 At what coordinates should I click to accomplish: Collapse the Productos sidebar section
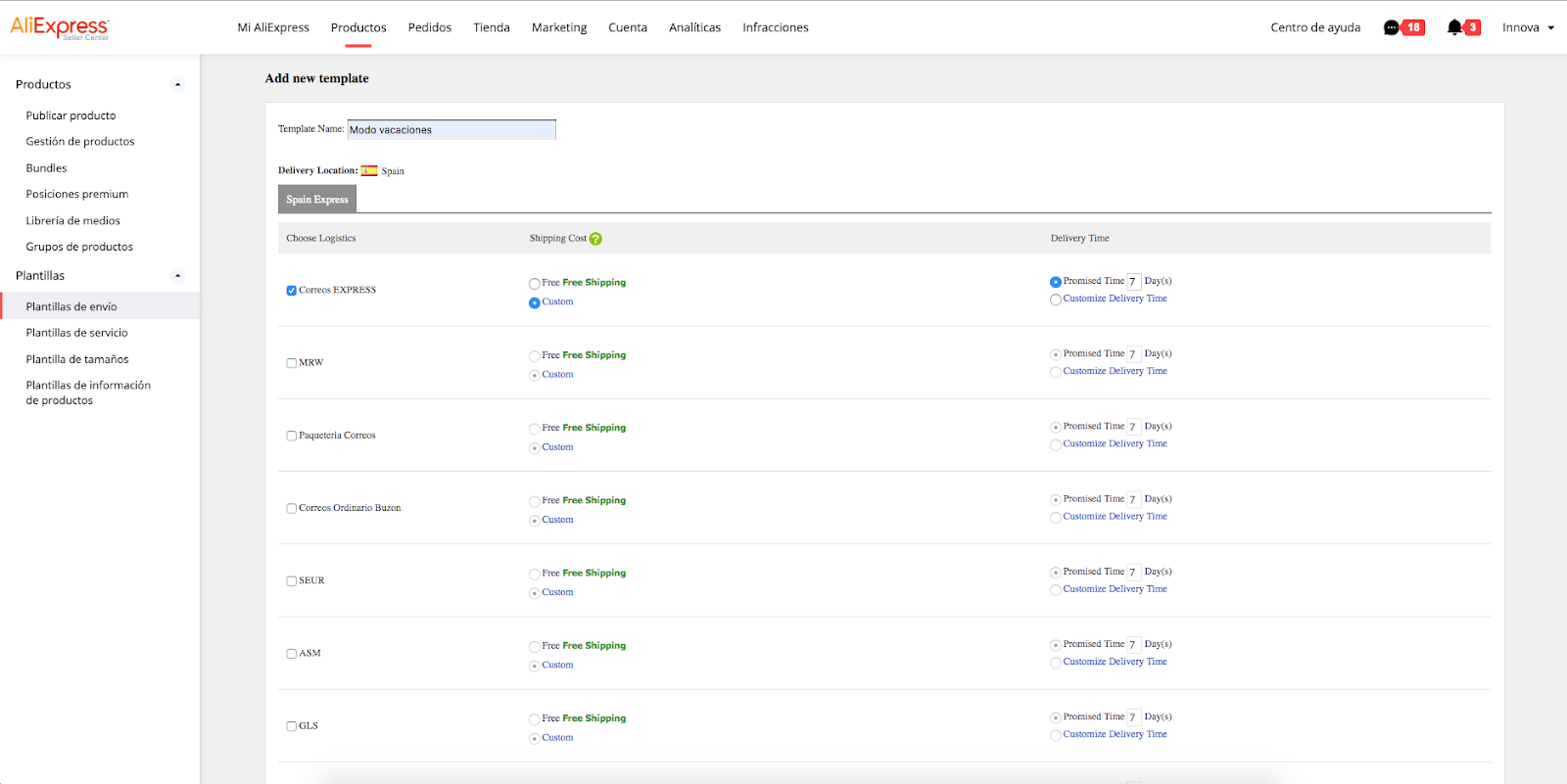click(177, 84)
